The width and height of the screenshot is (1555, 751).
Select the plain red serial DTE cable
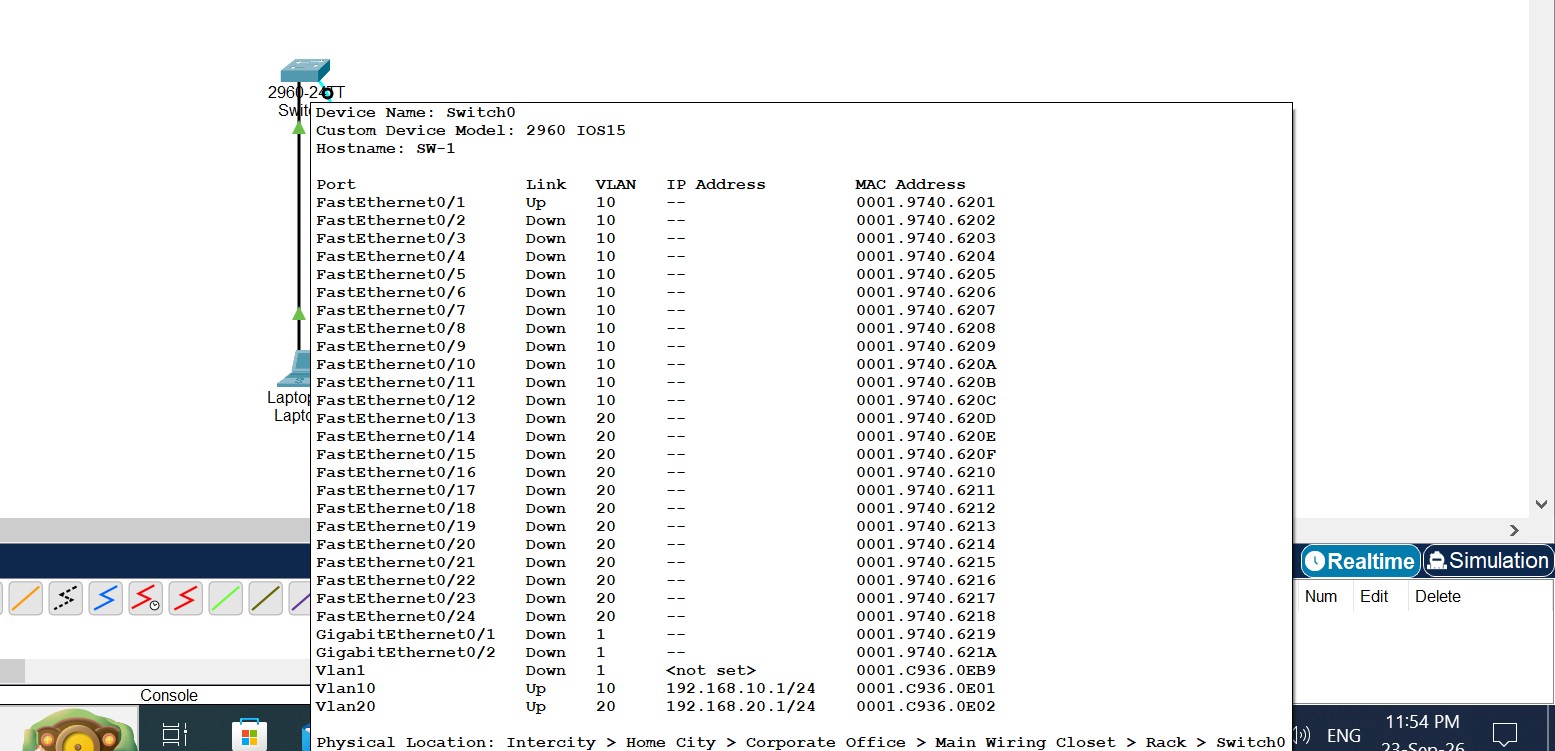(x=185, y=598)
